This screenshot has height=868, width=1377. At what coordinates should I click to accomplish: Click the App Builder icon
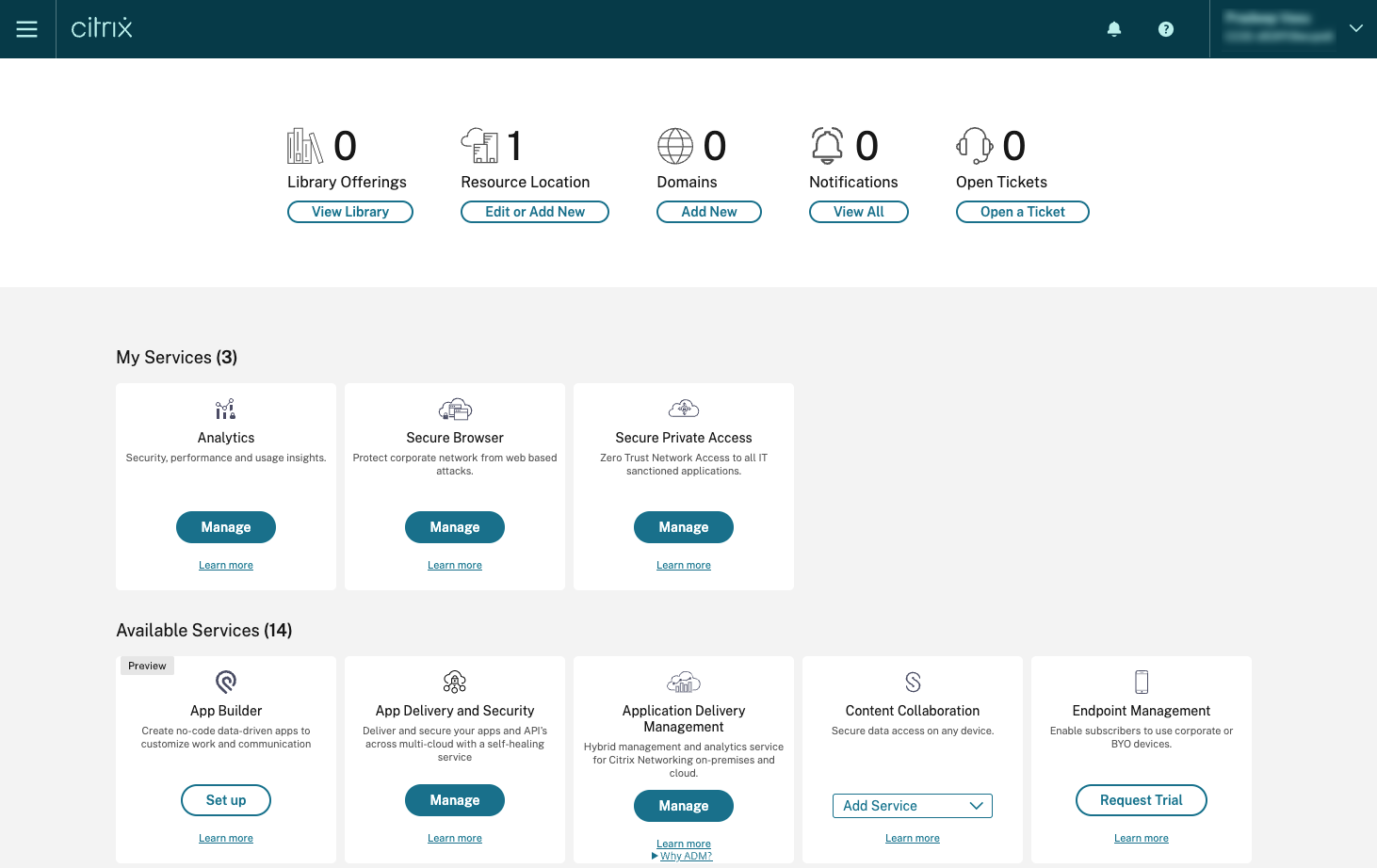226,682
